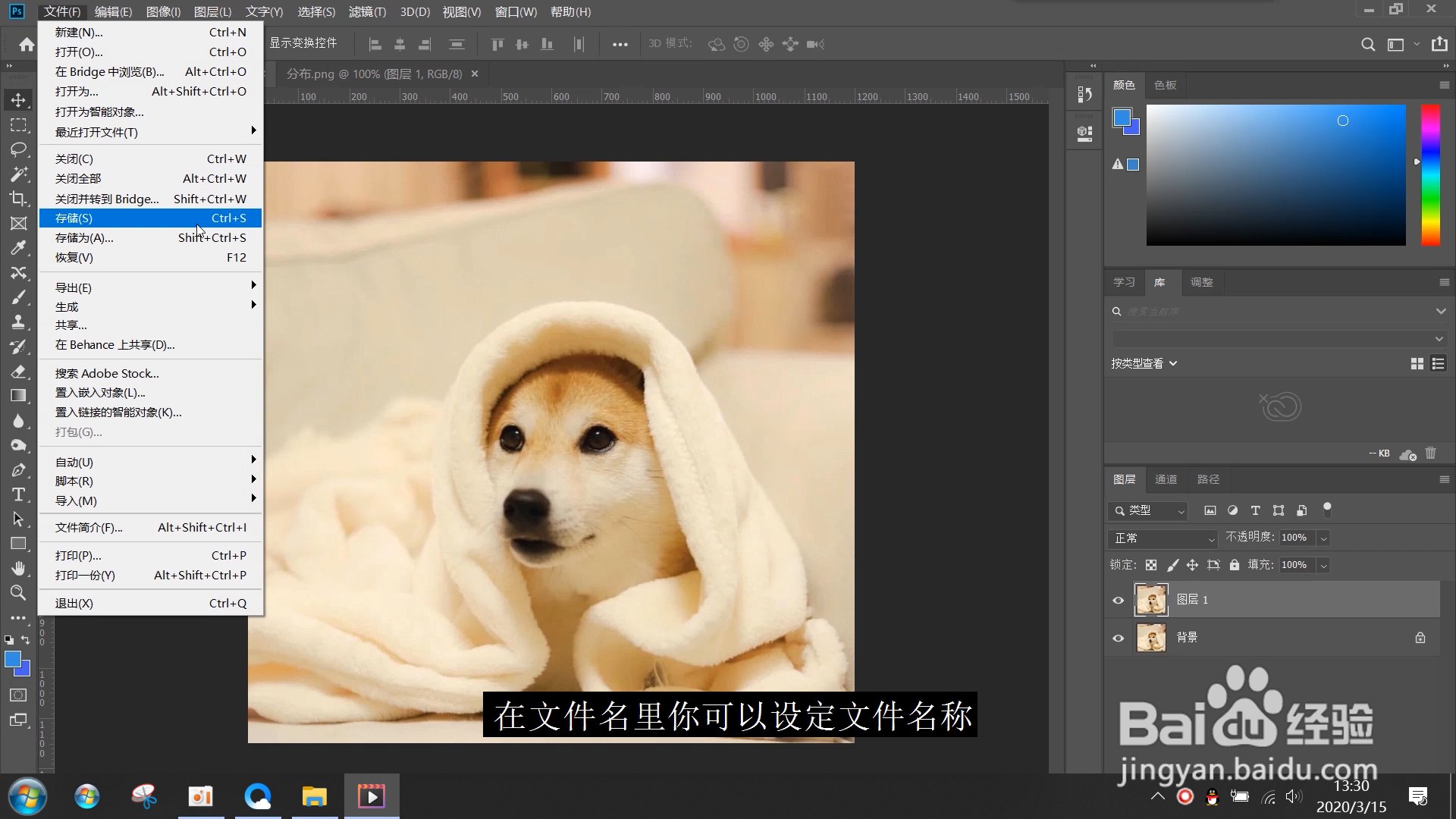Open fill 填充 dropdown arrow
Viewport: 1456px width, 819px height.
[x=1323, y=565]
